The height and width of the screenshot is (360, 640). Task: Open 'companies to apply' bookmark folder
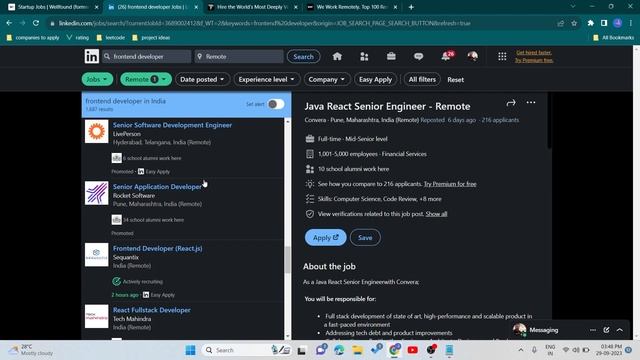pyautogui.click(x=33, y=38)
